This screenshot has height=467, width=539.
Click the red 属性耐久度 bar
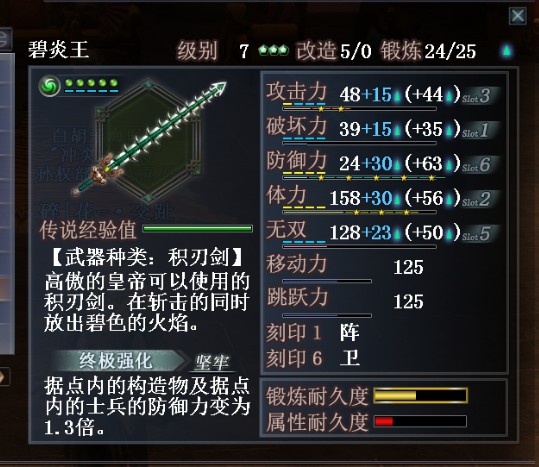420,421
